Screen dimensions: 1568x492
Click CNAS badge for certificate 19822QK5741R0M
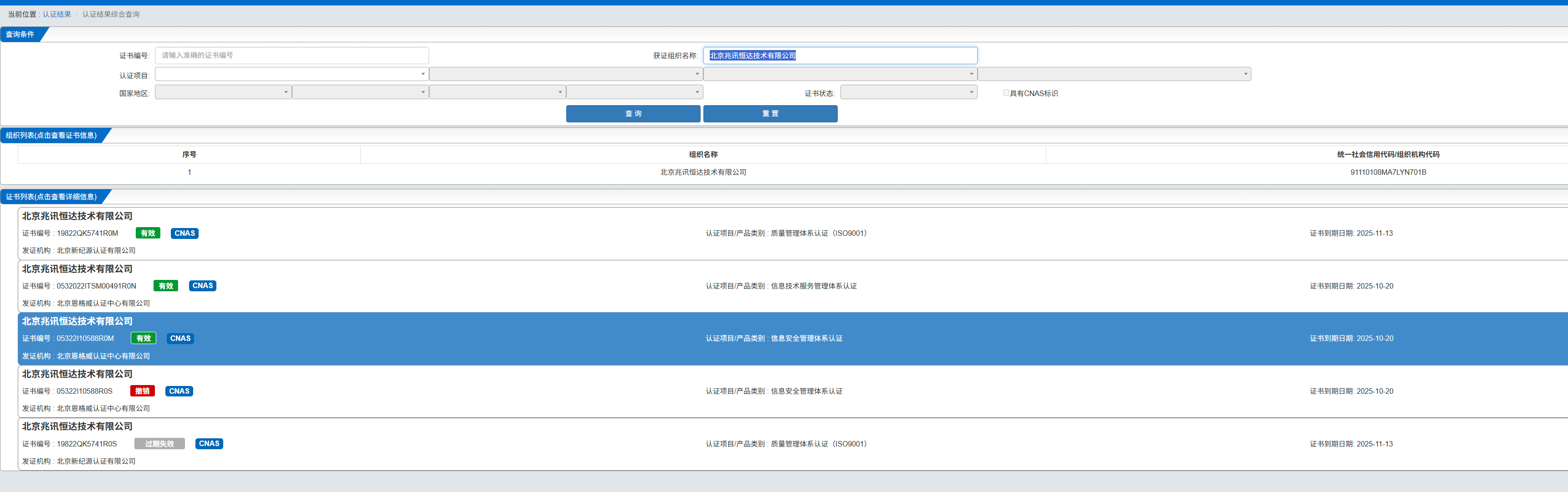184,233
